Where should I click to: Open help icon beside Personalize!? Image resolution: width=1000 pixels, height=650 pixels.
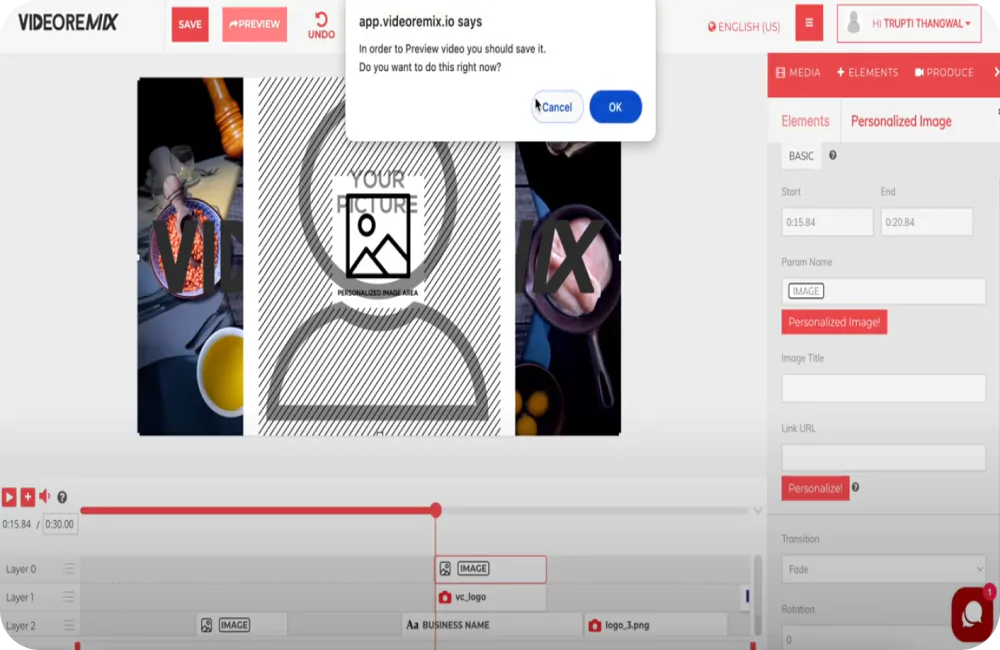[855, 487]
